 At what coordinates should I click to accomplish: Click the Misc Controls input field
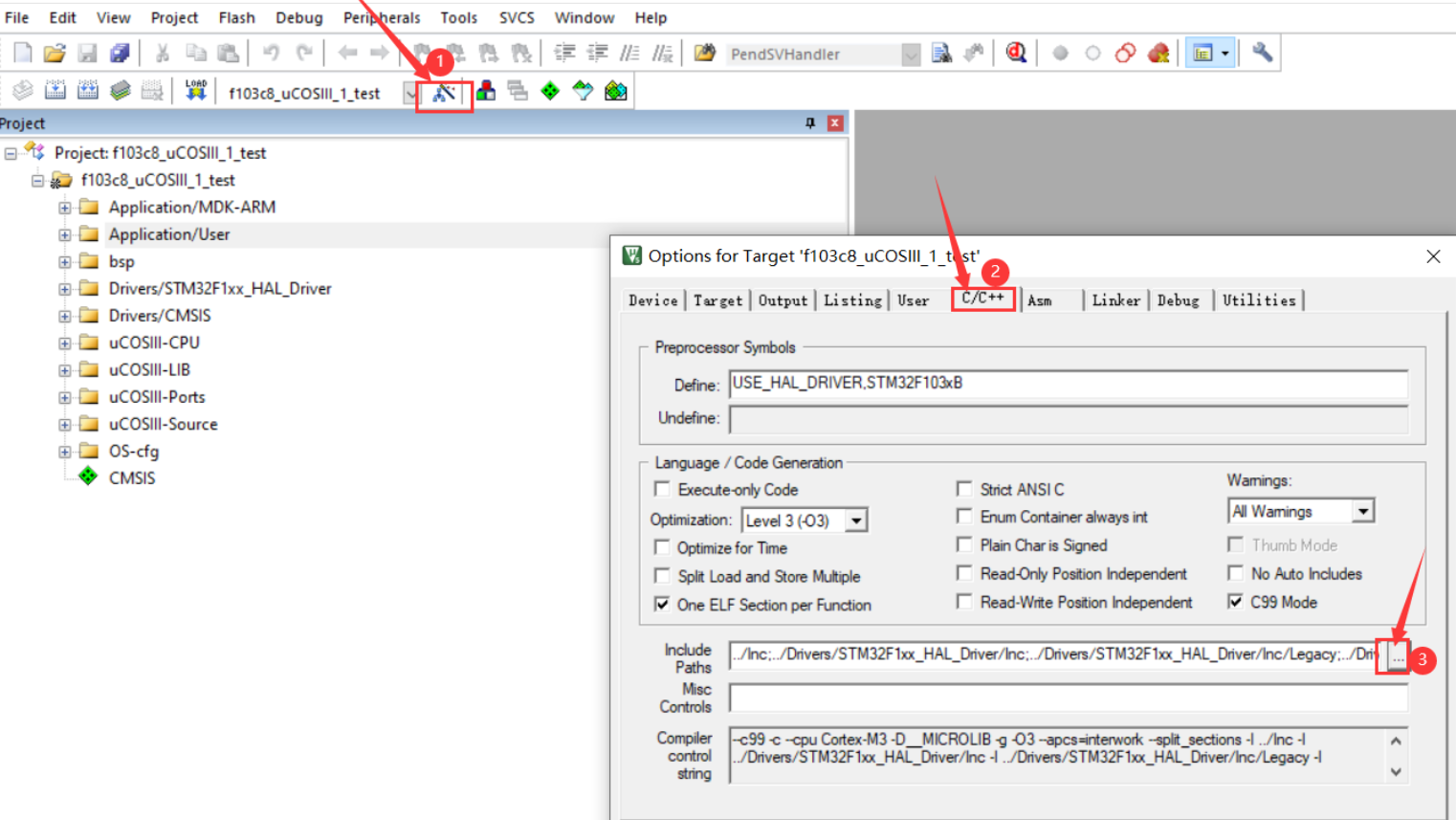1069,698
